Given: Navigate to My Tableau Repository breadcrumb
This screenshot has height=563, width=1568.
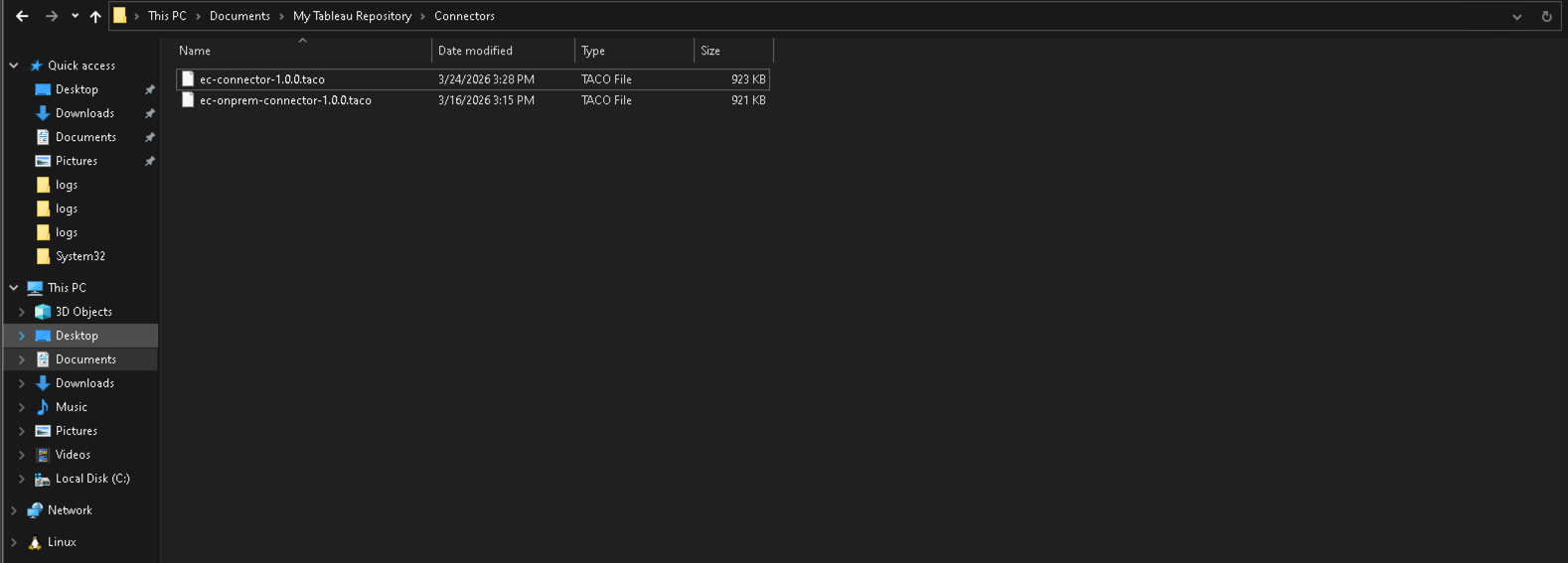Looking at the screenshot, I should 352,16.
